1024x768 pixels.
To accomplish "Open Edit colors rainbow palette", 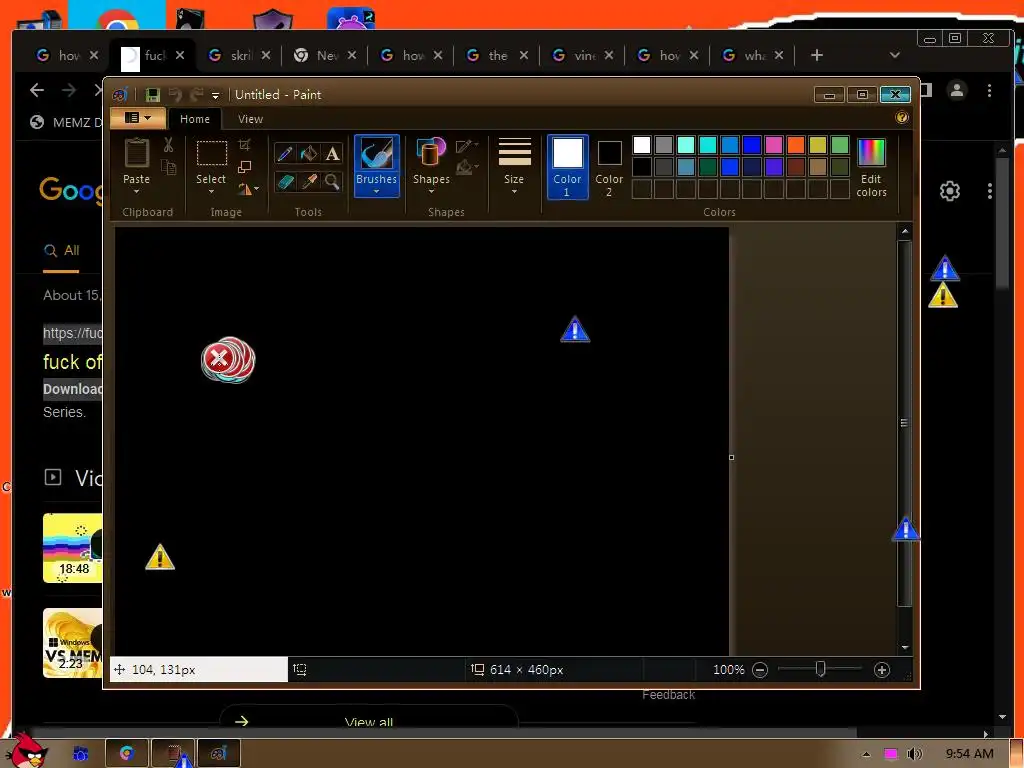I will (871, 168).
